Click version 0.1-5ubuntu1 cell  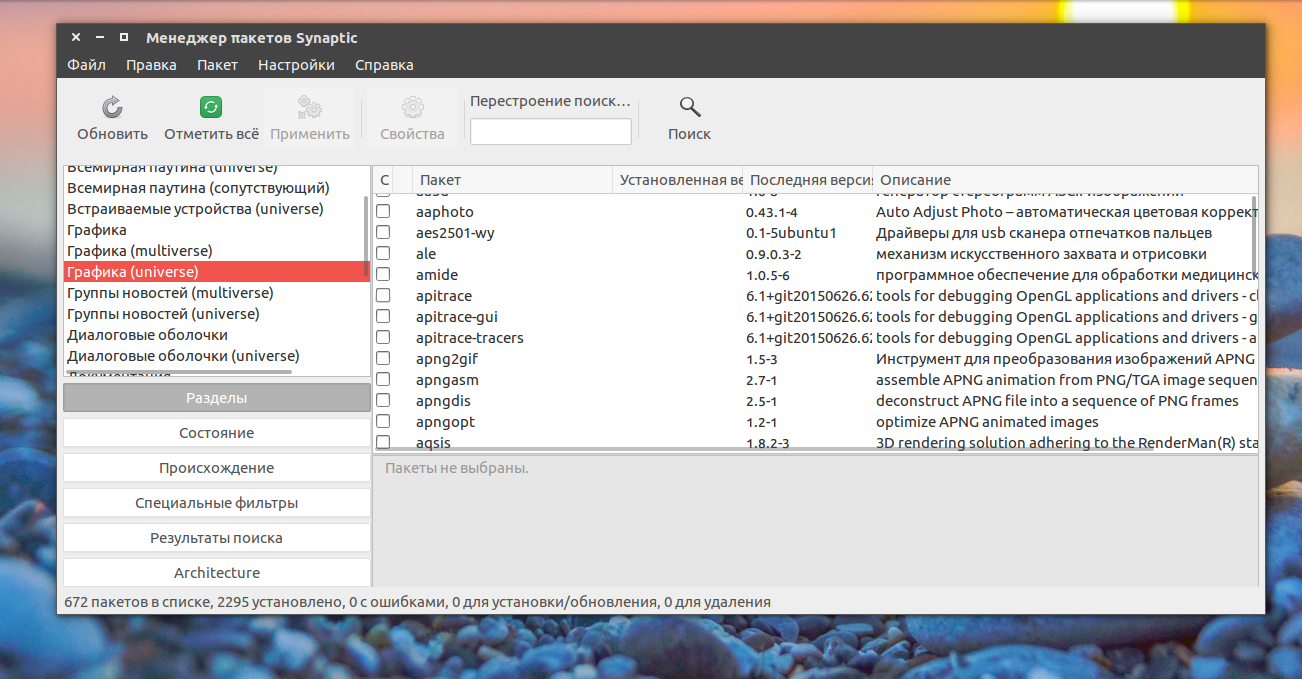click(791, 233)
